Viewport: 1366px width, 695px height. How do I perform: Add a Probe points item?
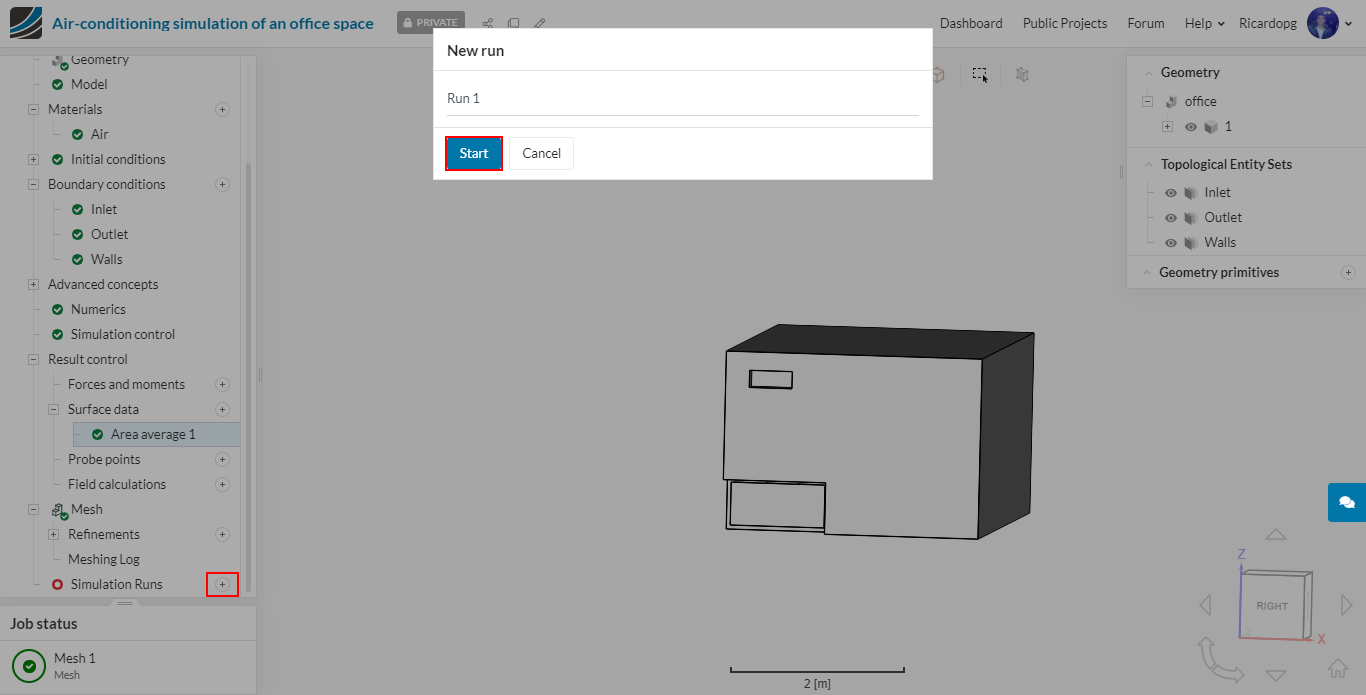222,459
